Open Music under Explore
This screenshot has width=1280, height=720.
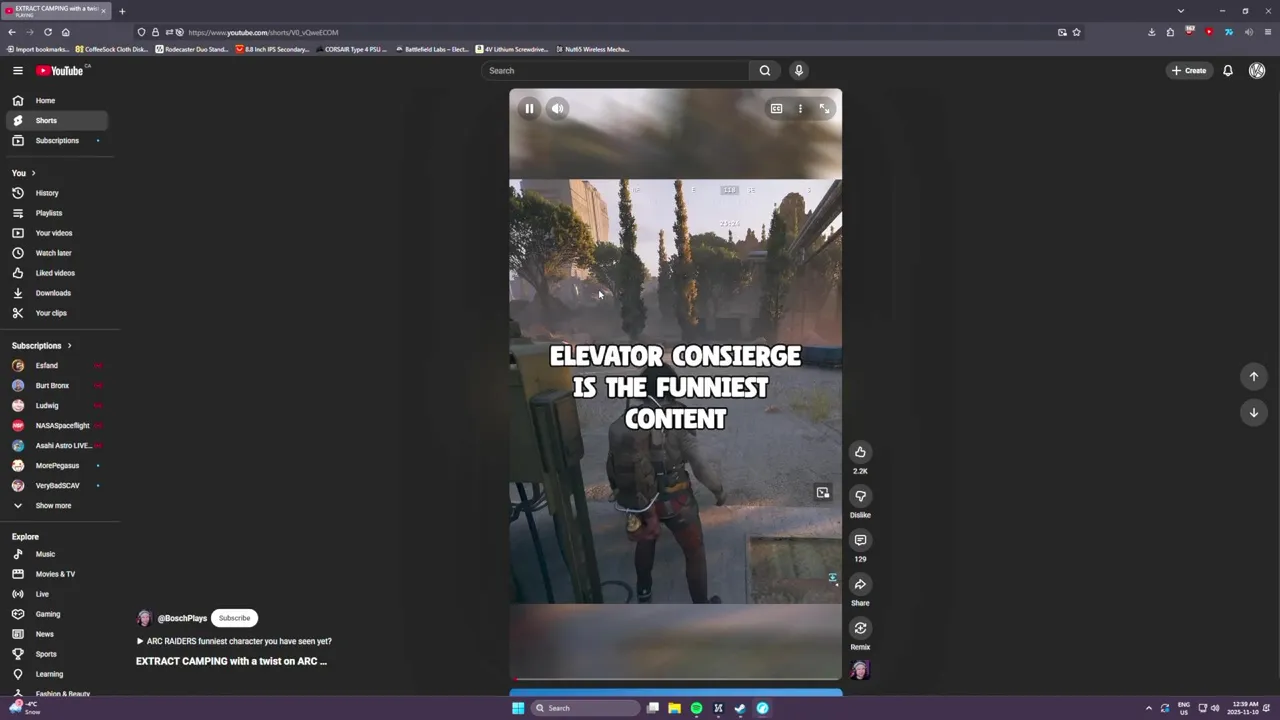click(56, 554)
